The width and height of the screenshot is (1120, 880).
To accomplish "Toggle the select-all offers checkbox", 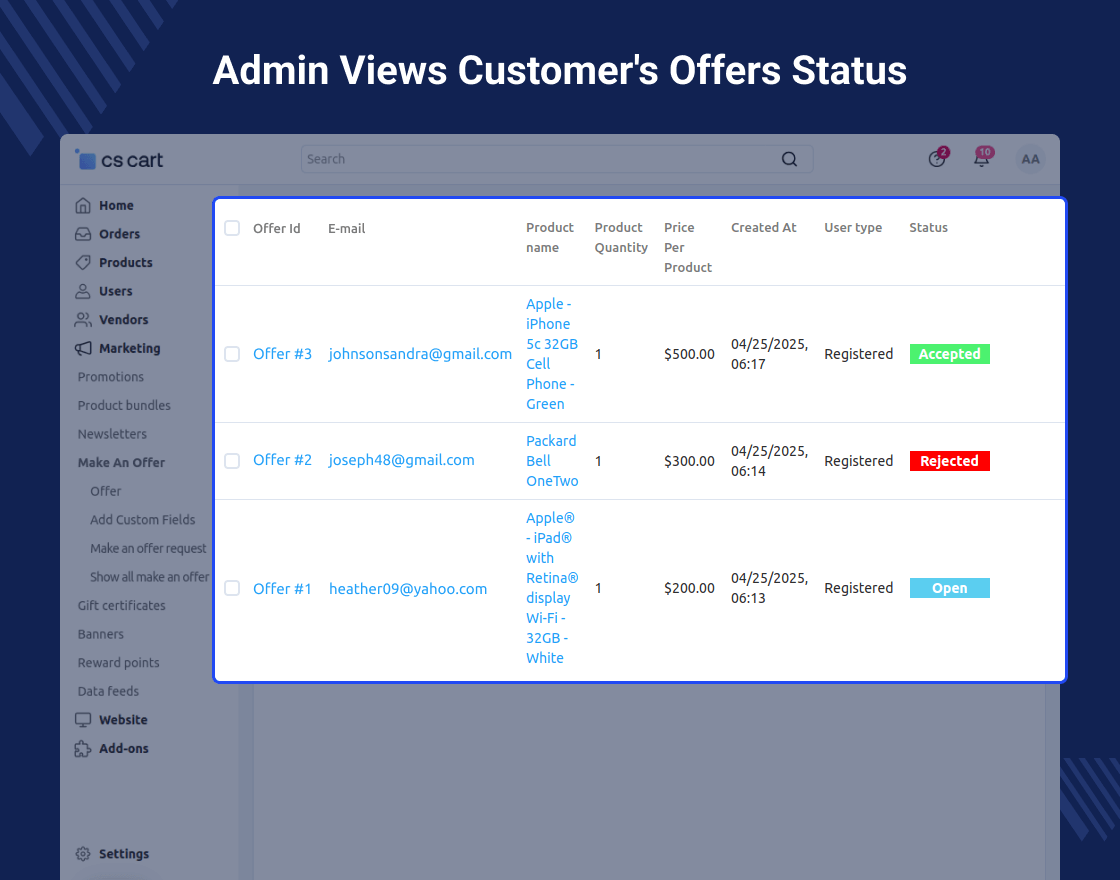I will click(232, 228).
